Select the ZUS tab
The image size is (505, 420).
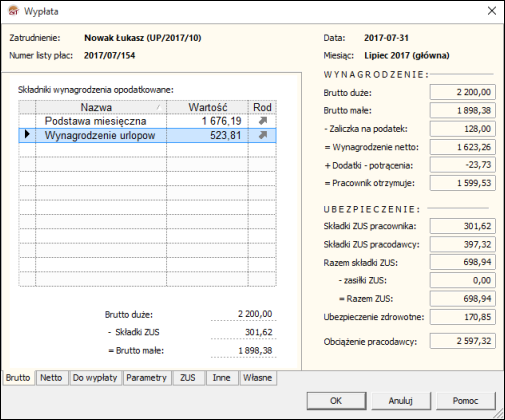point(188,378)
